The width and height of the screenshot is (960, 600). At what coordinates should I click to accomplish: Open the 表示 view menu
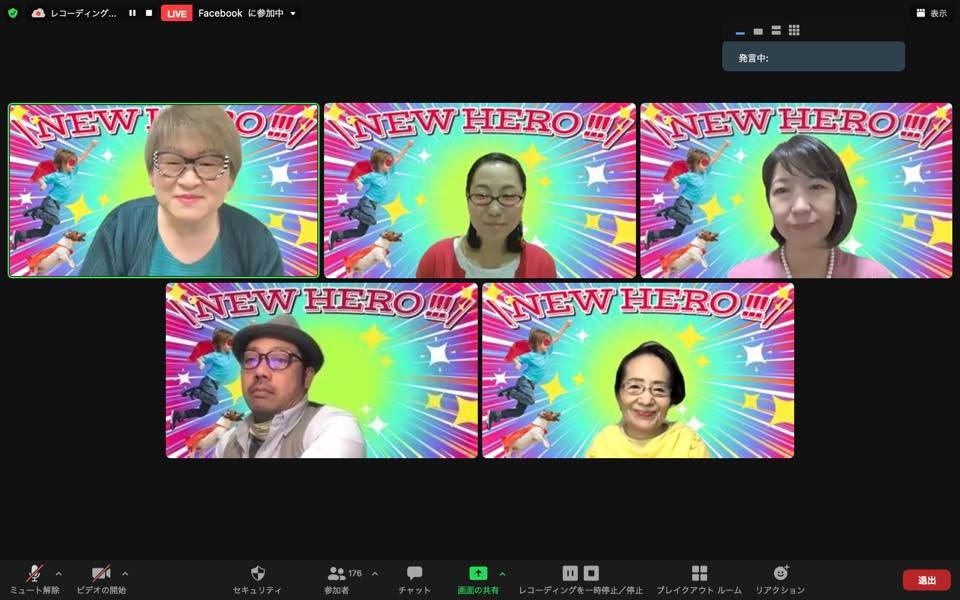pos(932,13)
